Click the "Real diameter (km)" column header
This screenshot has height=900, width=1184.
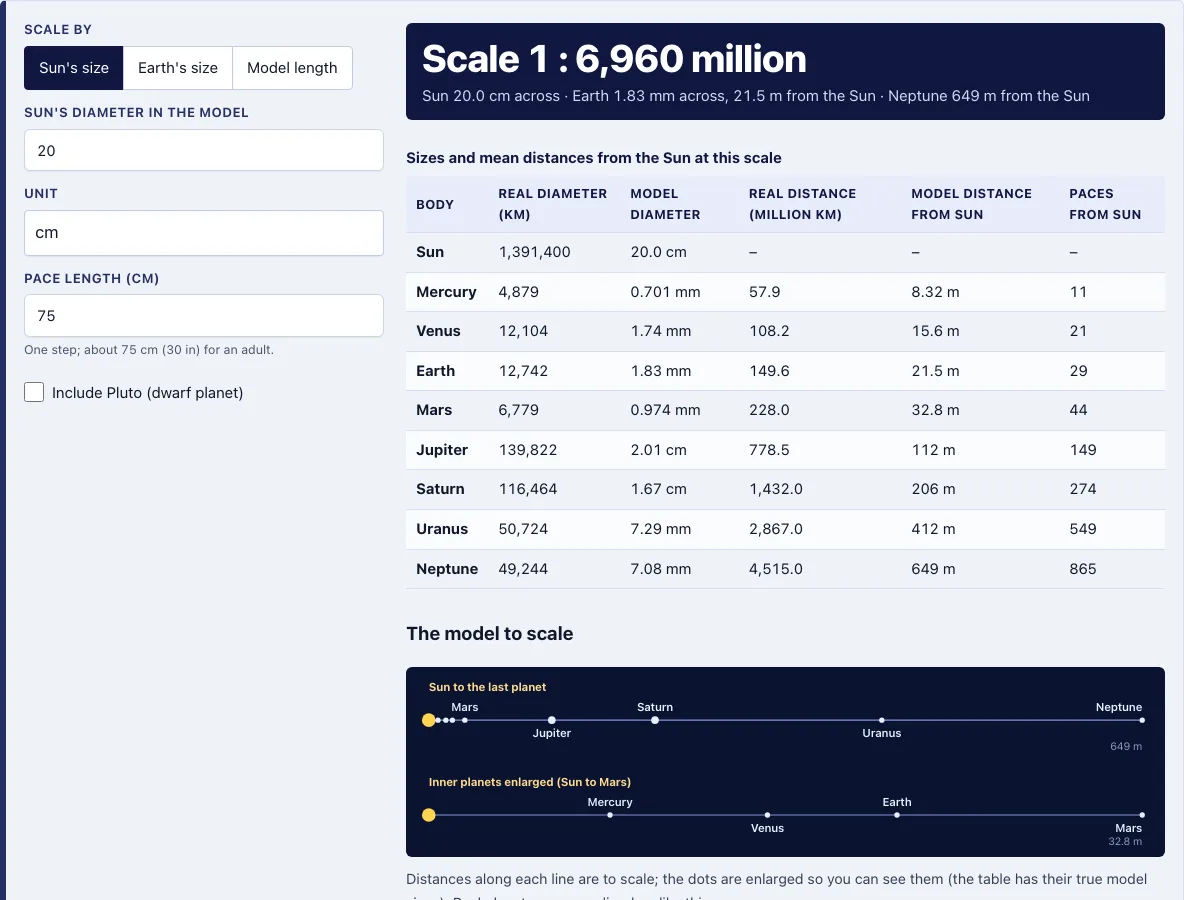click(553, 204)
